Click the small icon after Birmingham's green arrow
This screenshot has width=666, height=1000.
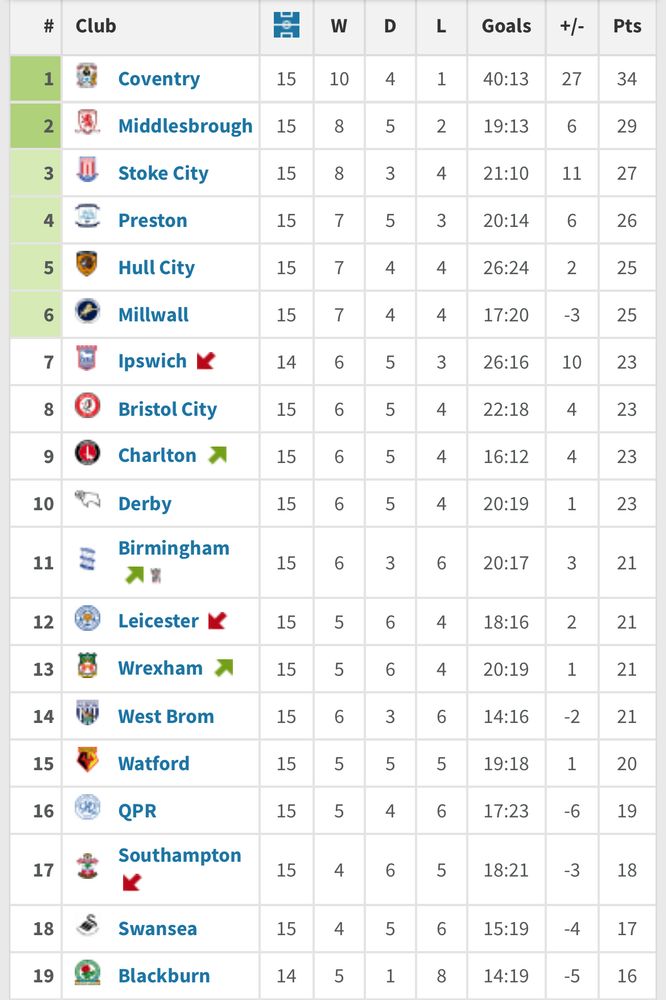point(156,575)
